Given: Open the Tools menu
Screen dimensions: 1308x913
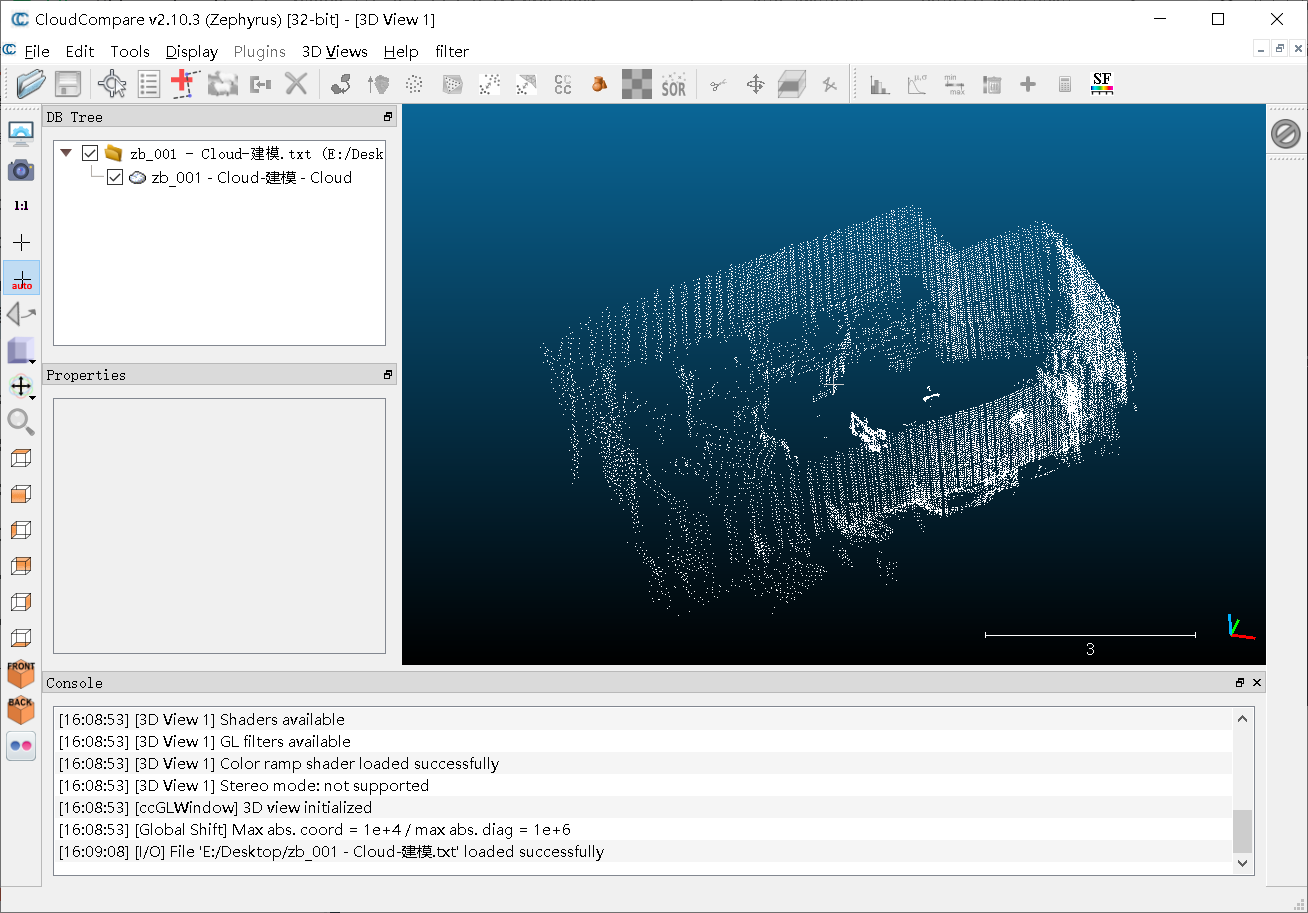Looking at the screenshot, I should tap(130, 51).
